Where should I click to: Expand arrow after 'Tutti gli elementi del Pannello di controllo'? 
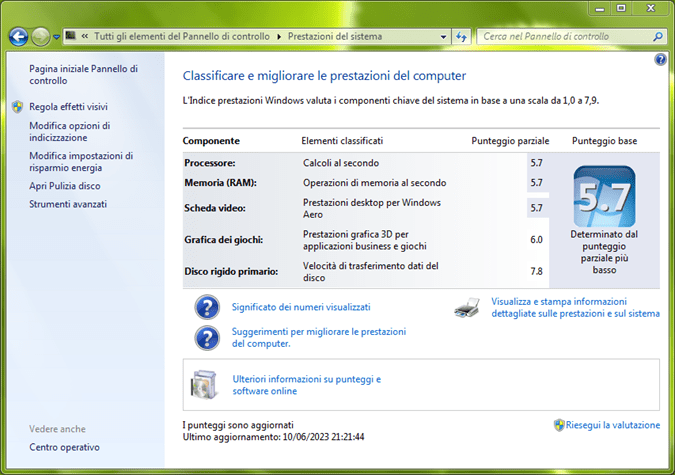[279, 37]
